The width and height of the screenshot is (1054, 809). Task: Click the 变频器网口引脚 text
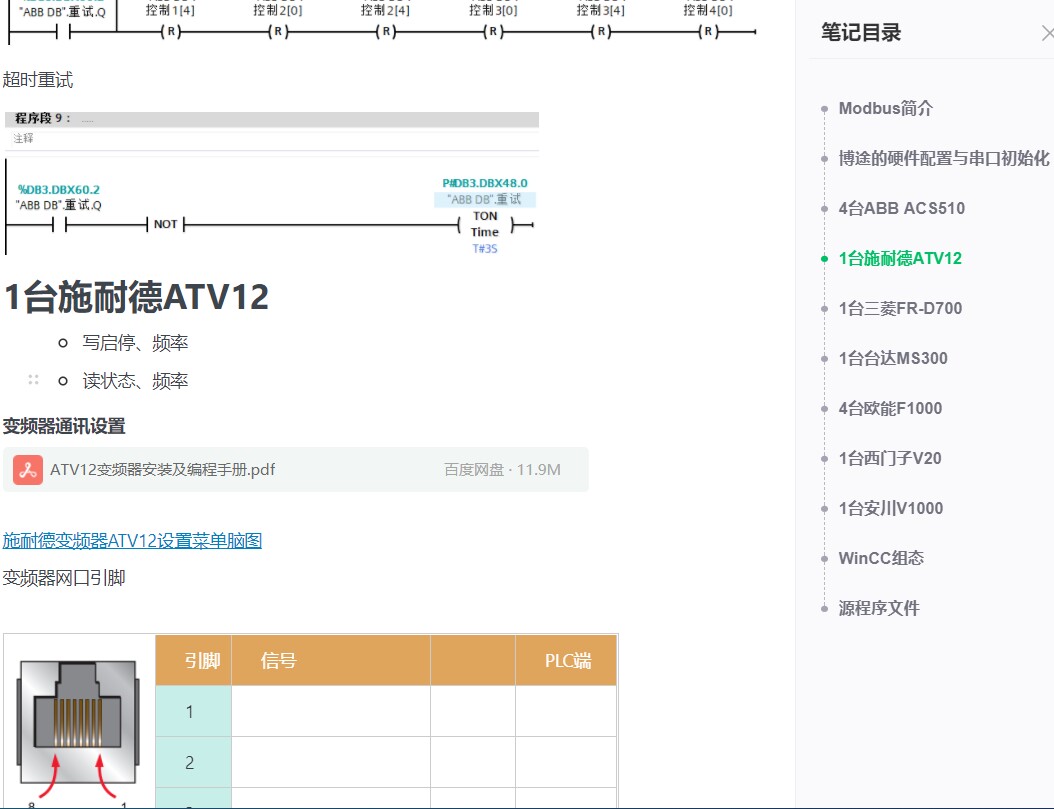pyautogui.click(x=64, y=578)
